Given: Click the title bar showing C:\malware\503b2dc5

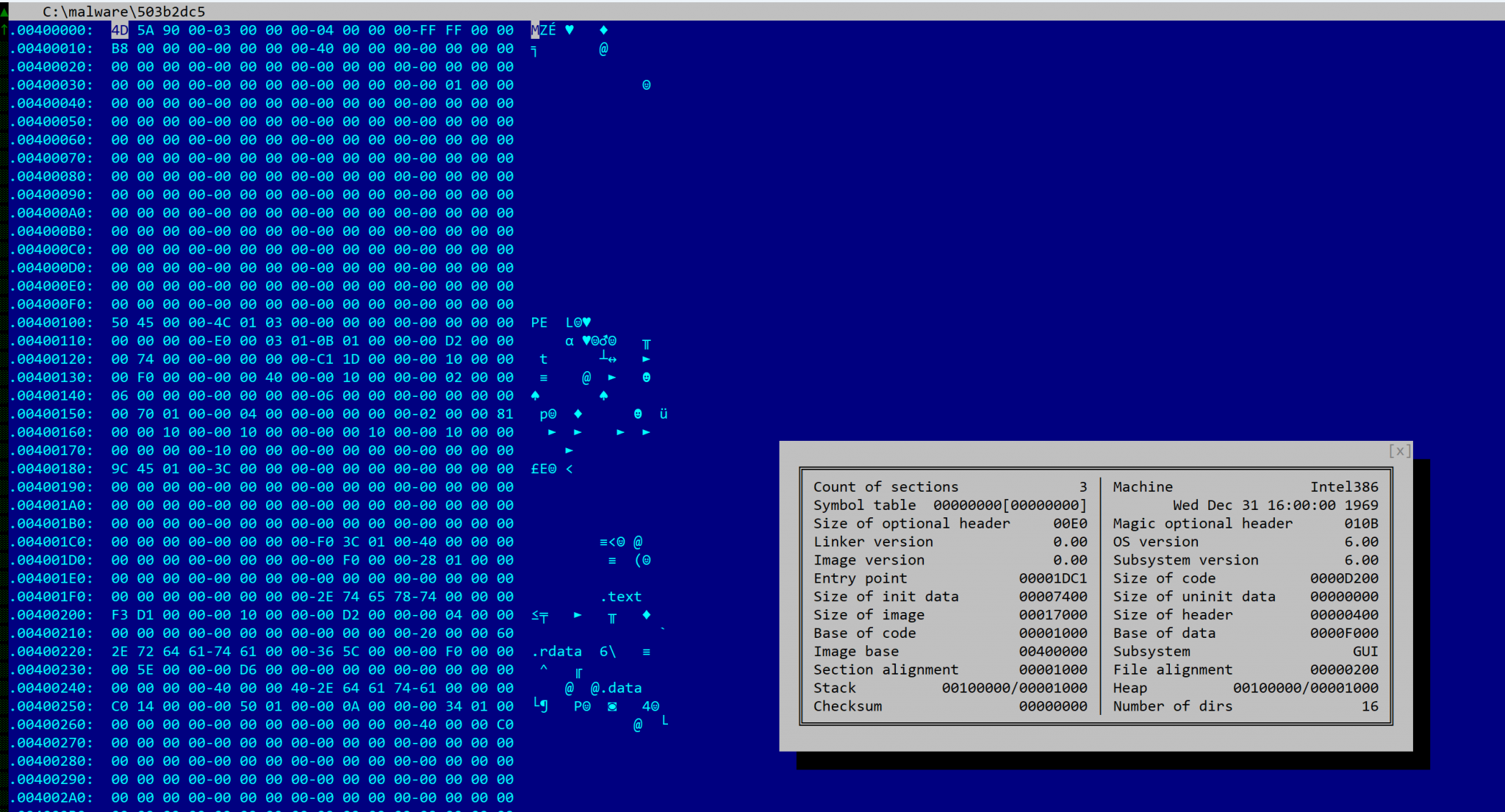Looking at the screenshot, I should pos(123,11).
